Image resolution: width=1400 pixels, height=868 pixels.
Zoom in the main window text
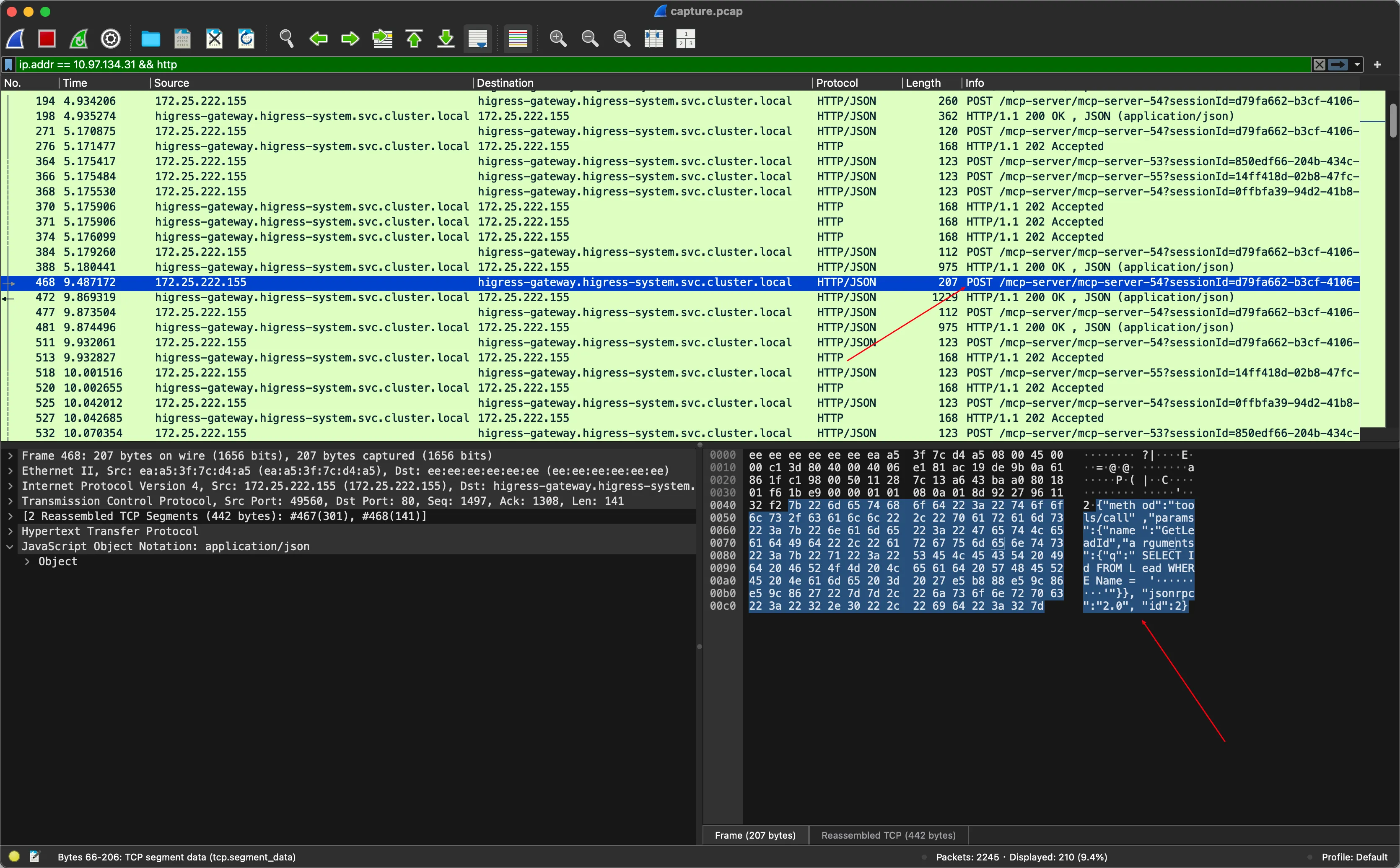coord(558,39)
